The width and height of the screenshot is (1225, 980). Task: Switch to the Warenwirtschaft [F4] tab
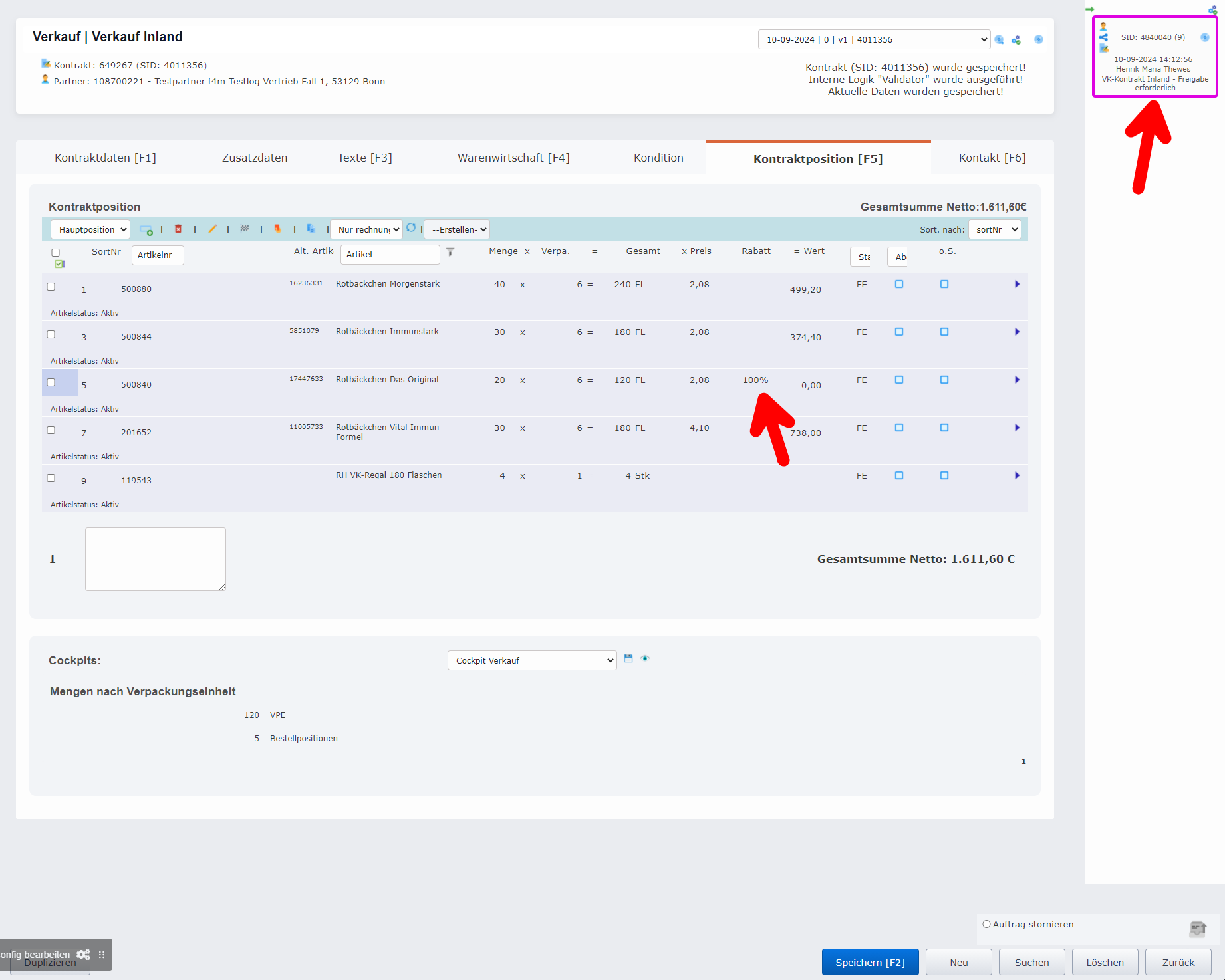(x=513, y=158)
